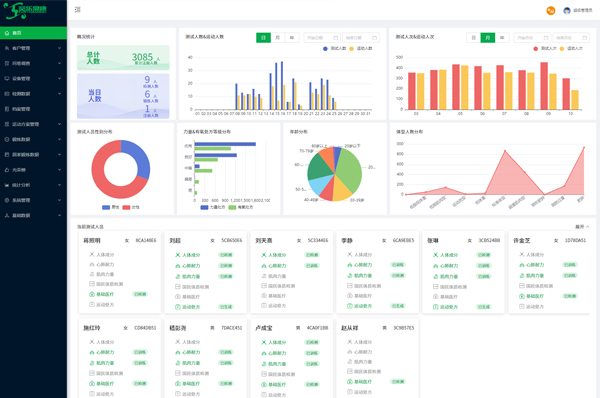
Task: Click the document icon beside 档案管理
Action: tap(7, 109)
